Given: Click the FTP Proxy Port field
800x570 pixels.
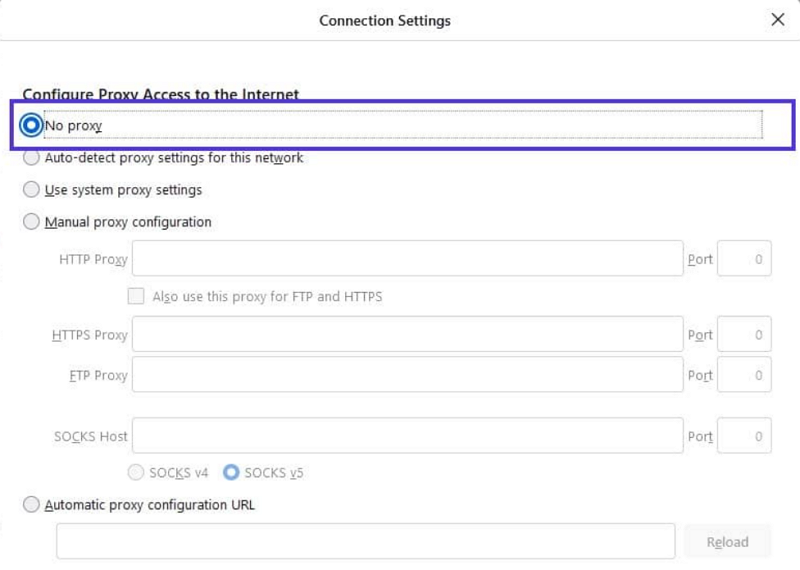Looking at the screenshot, I should [744, 375].
